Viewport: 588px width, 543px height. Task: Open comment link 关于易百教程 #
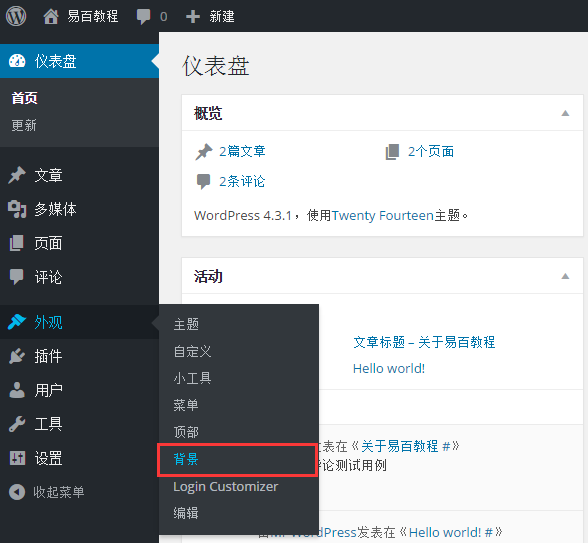405,446
